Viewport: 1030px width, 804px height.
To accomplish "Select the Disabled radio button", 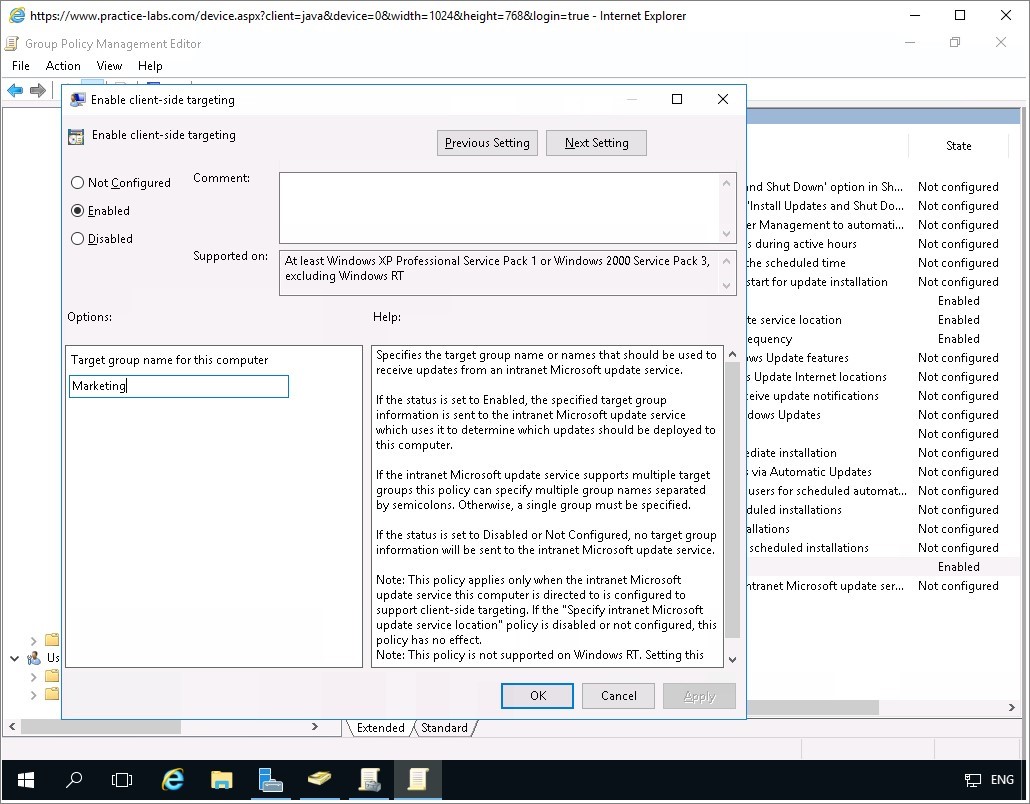I will [78, 239].
